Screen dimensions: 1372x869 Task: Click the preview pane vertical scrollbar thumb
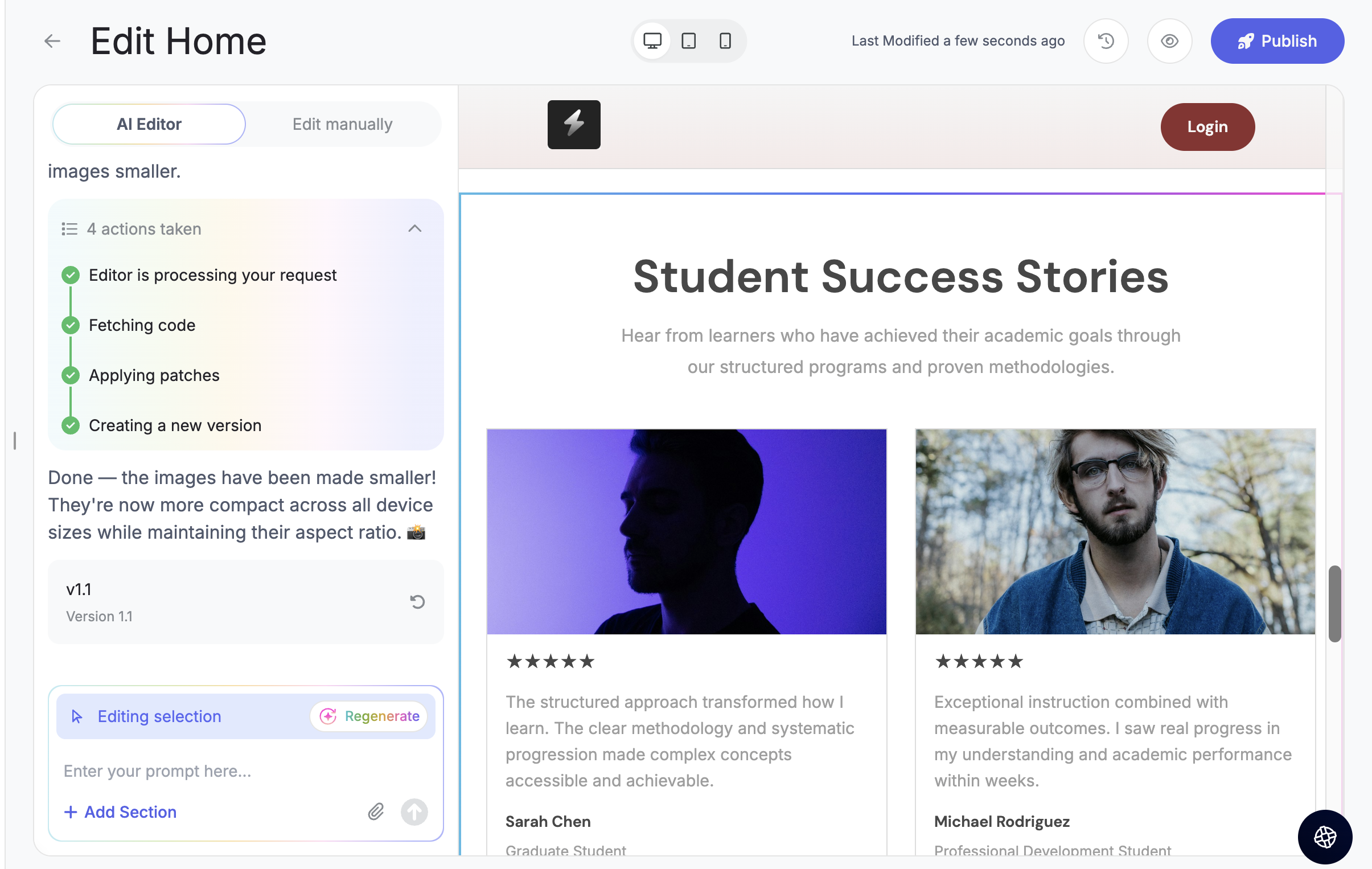click(x=1334, y=604)
